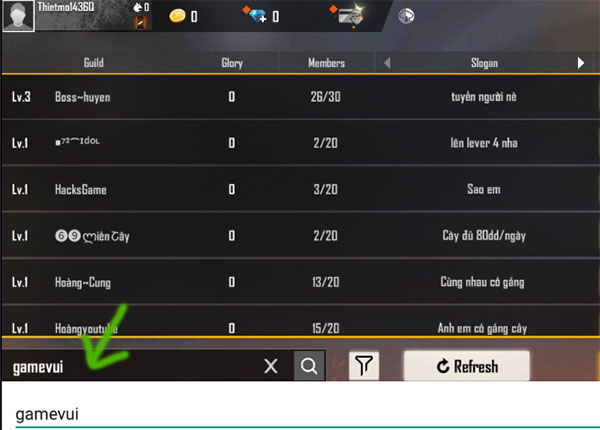Open the guild with slogan lên lever 4 nha
The image size is (600, 430).
click(300, 143)
